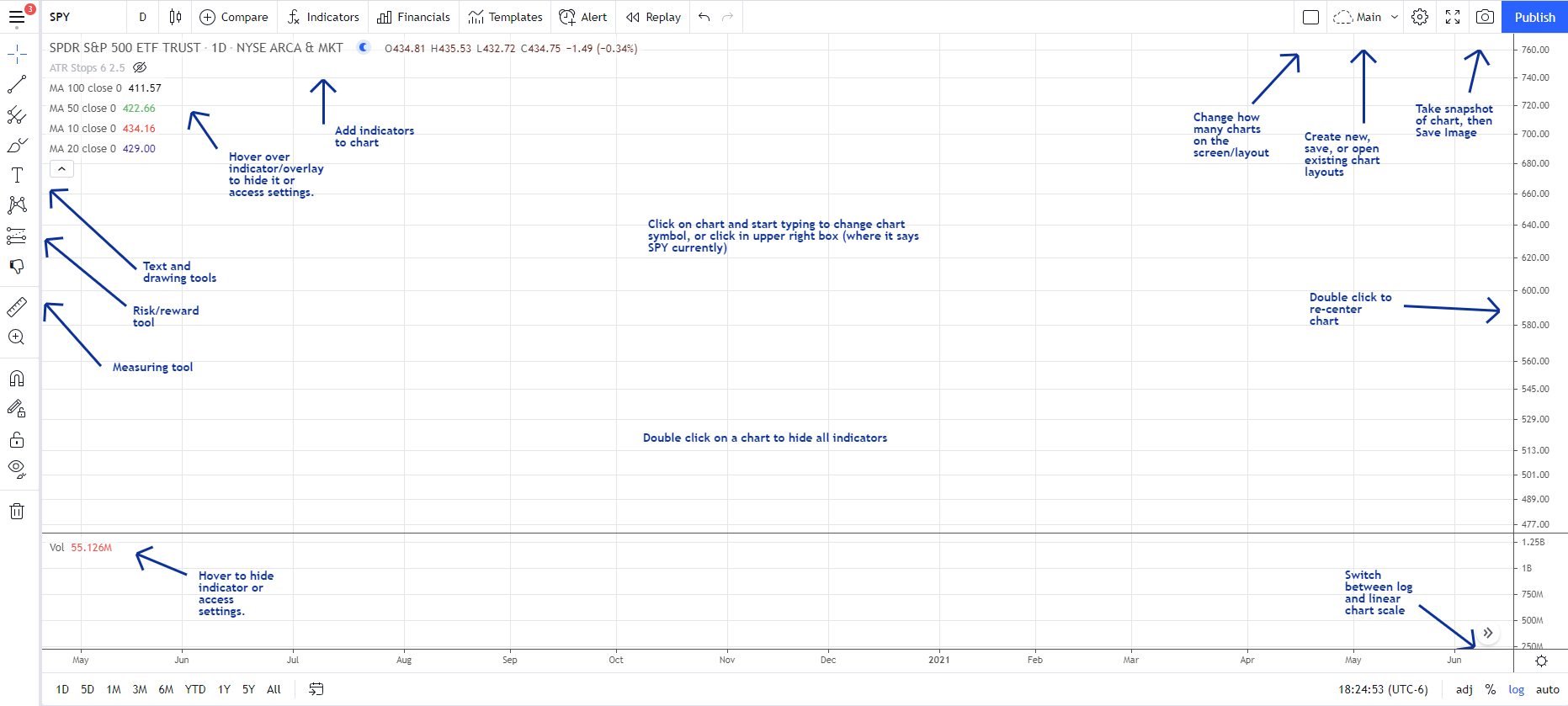Open the thumbs-down icons tool
This screenshot has width=1568, height=706.
pos(17,266)
